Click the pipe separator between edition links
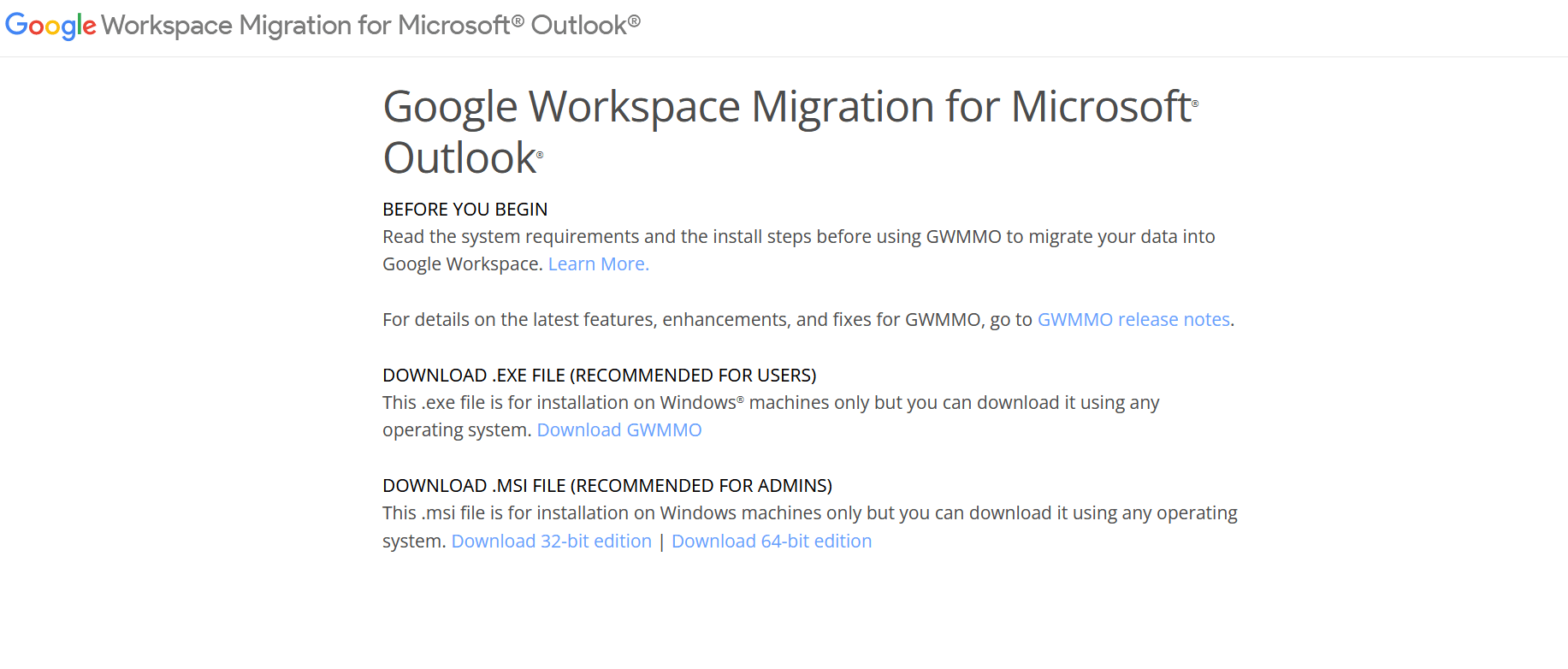Viewport: 1568px width, 669px height. tap(661, 542)
